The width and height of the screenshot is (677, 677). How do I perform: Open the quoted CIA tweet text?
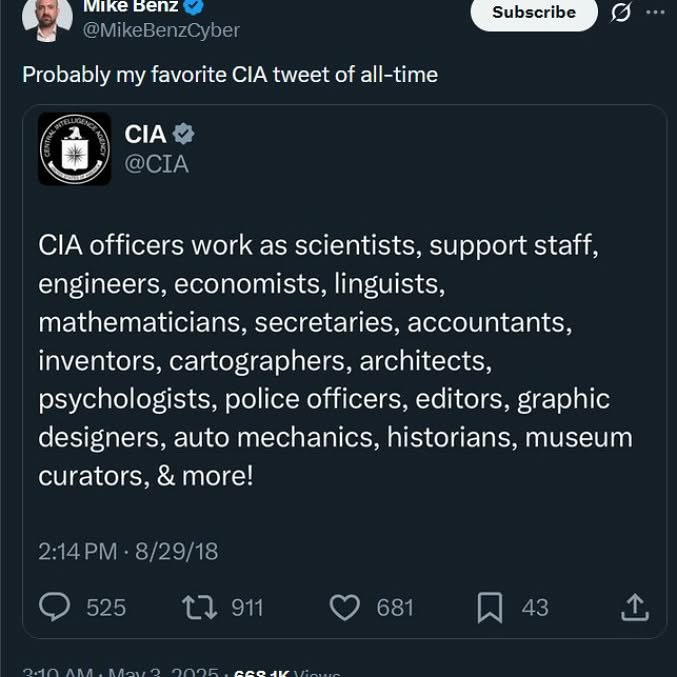click(335, 361)
